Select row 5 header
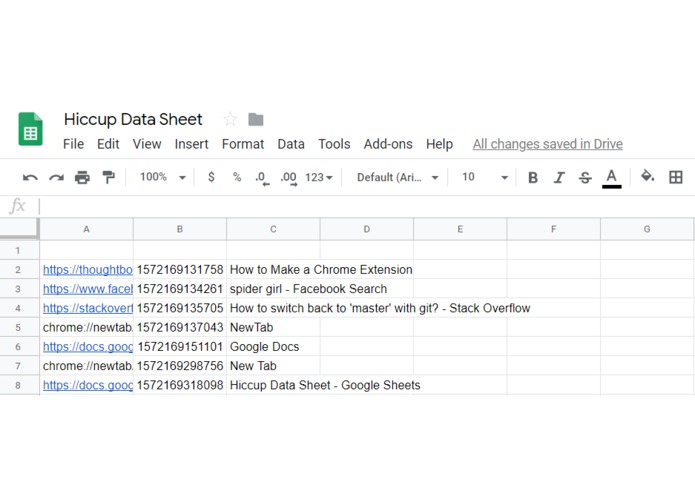 point(18,327)
